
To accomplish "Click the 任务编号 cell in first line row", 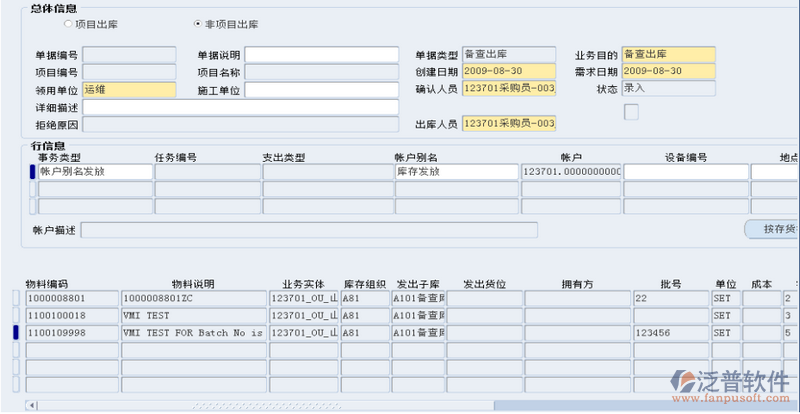I will click(208, 172).
